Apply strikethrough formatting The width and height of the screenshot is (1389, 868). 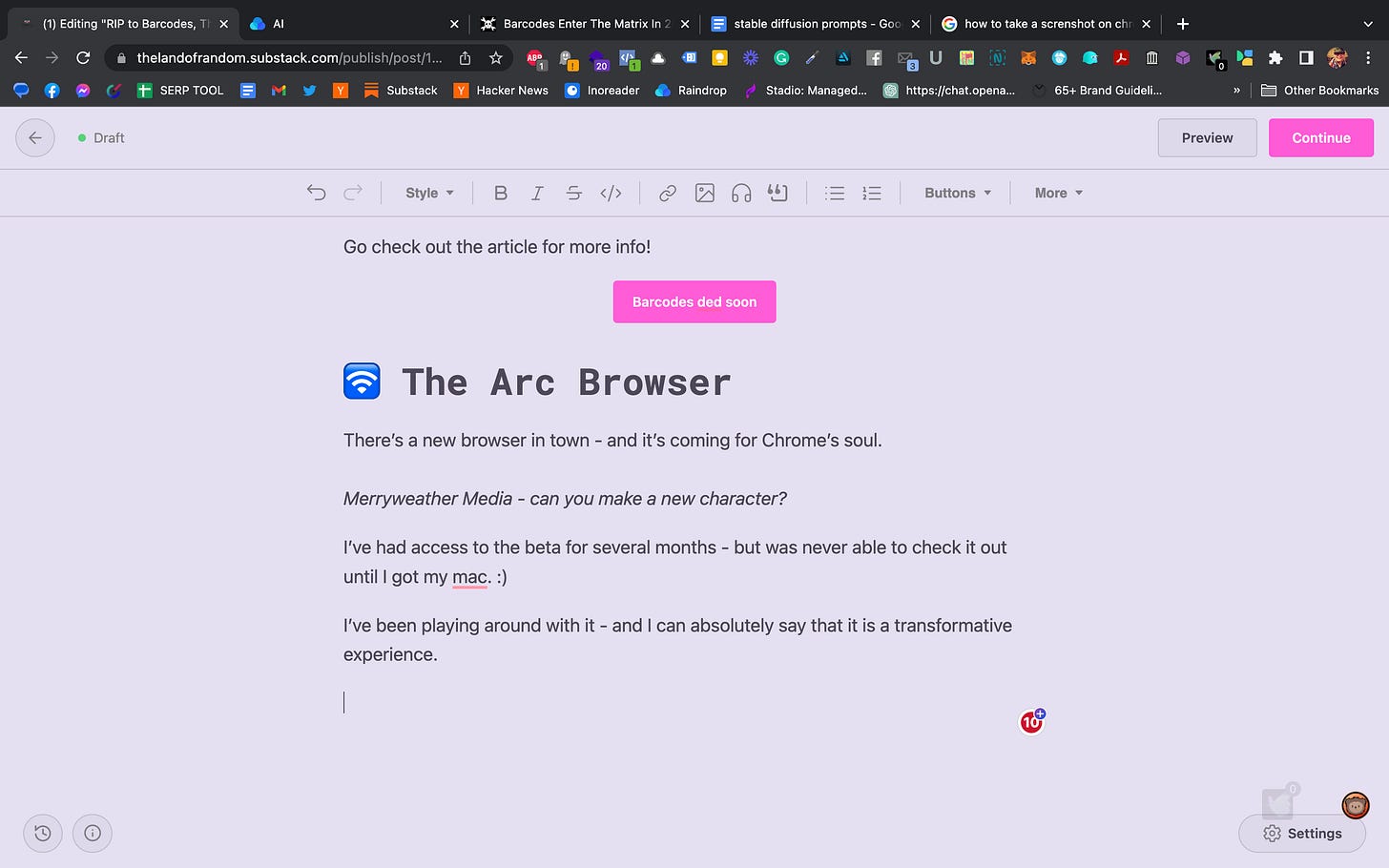573,193
